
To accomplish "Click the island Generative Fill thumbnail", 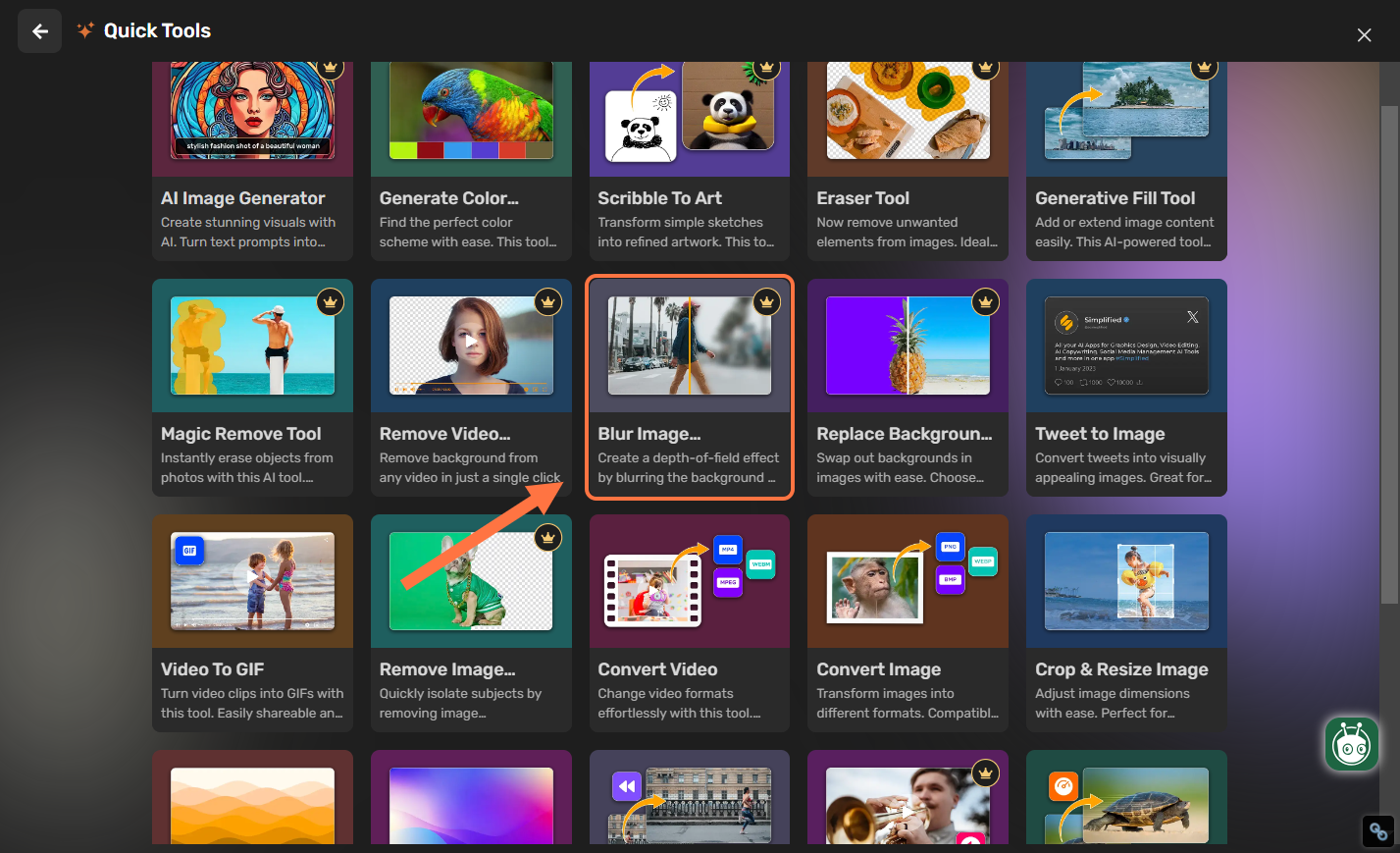I will pos(1126,110).
